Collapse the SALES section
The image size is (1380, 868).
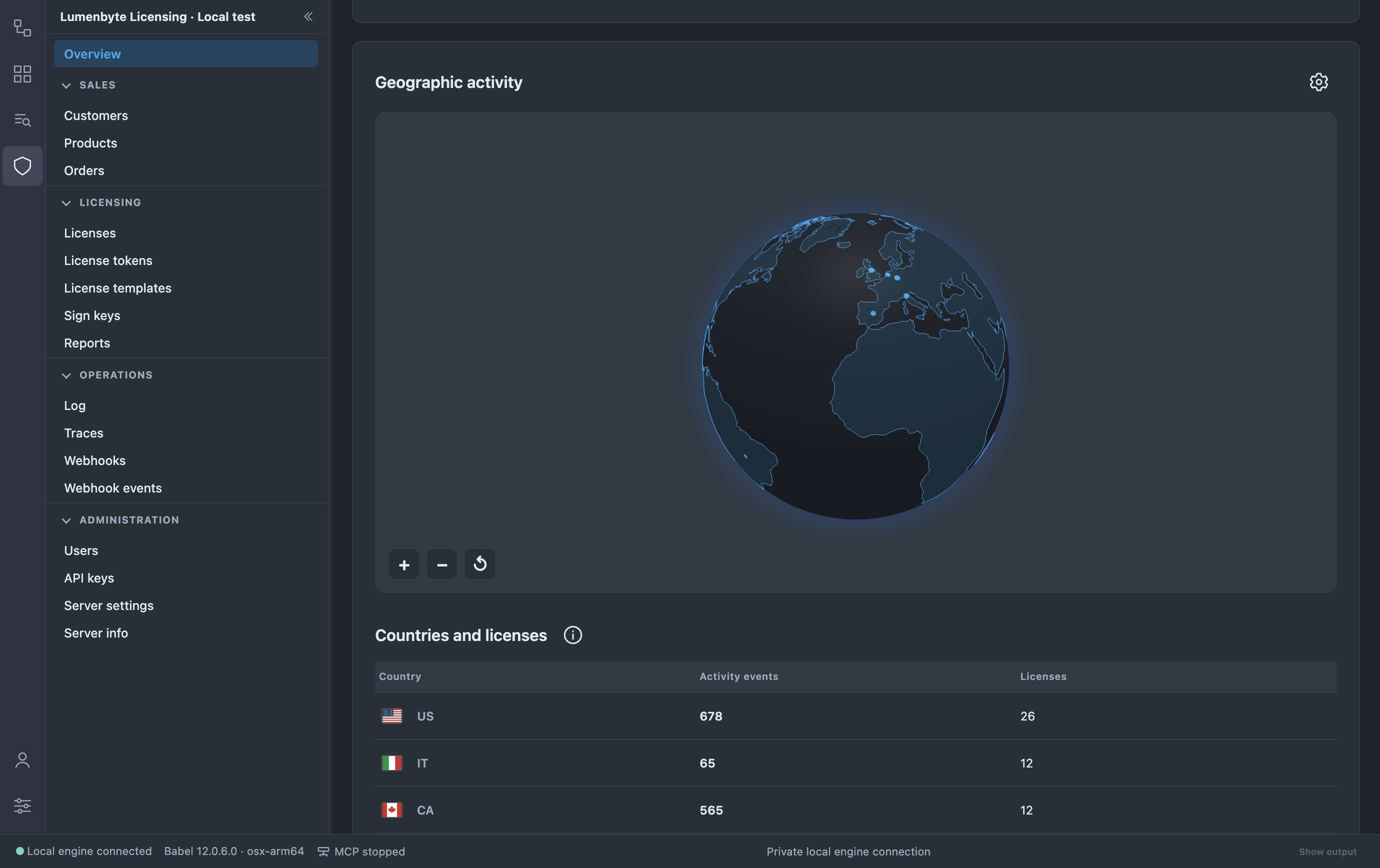pyautogui.click(x=66, y=85)
